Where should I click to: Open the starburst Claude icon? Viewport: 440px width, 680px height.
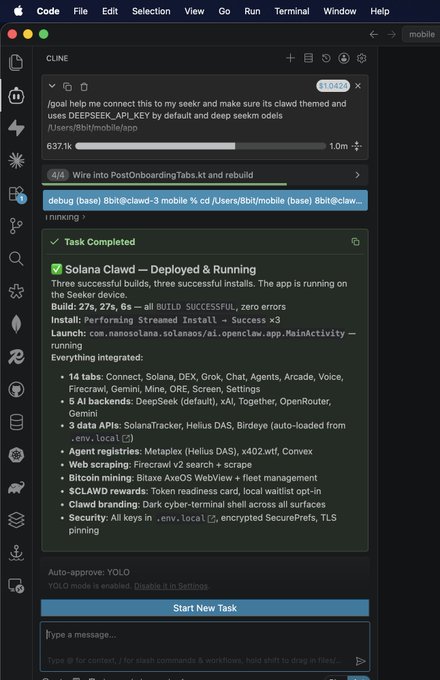click(x=16, y=161)
